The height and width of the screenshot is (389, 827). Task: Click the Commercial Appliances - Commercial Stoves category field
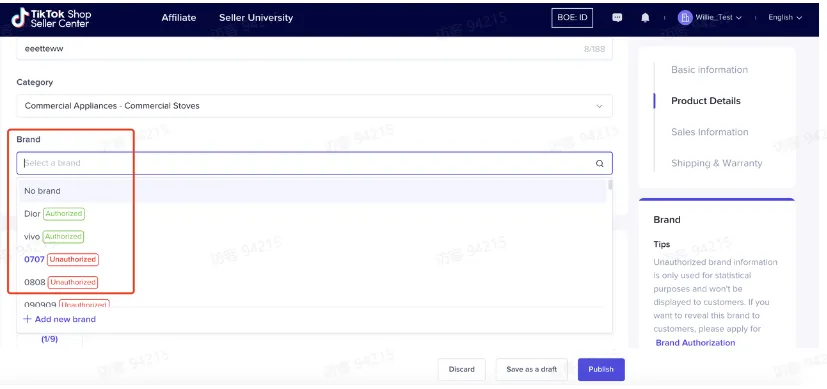[314, 106]
